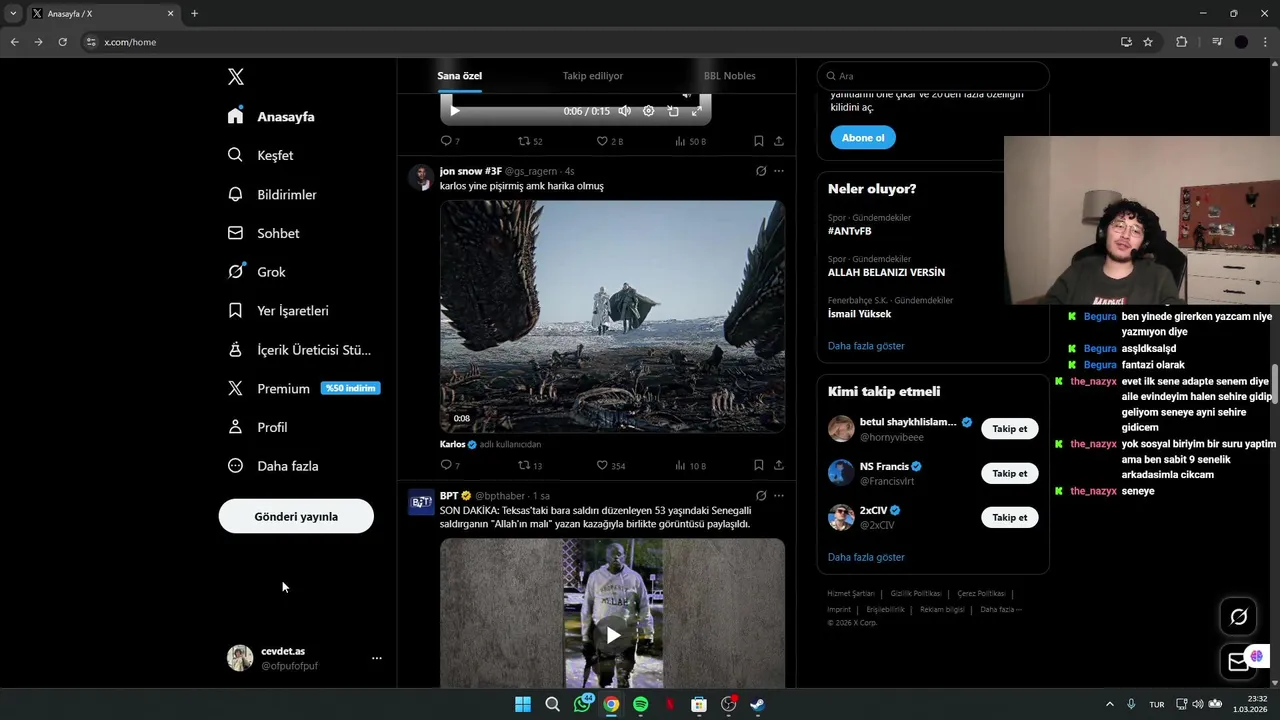Open Premium page

click(x=303, y=388)
